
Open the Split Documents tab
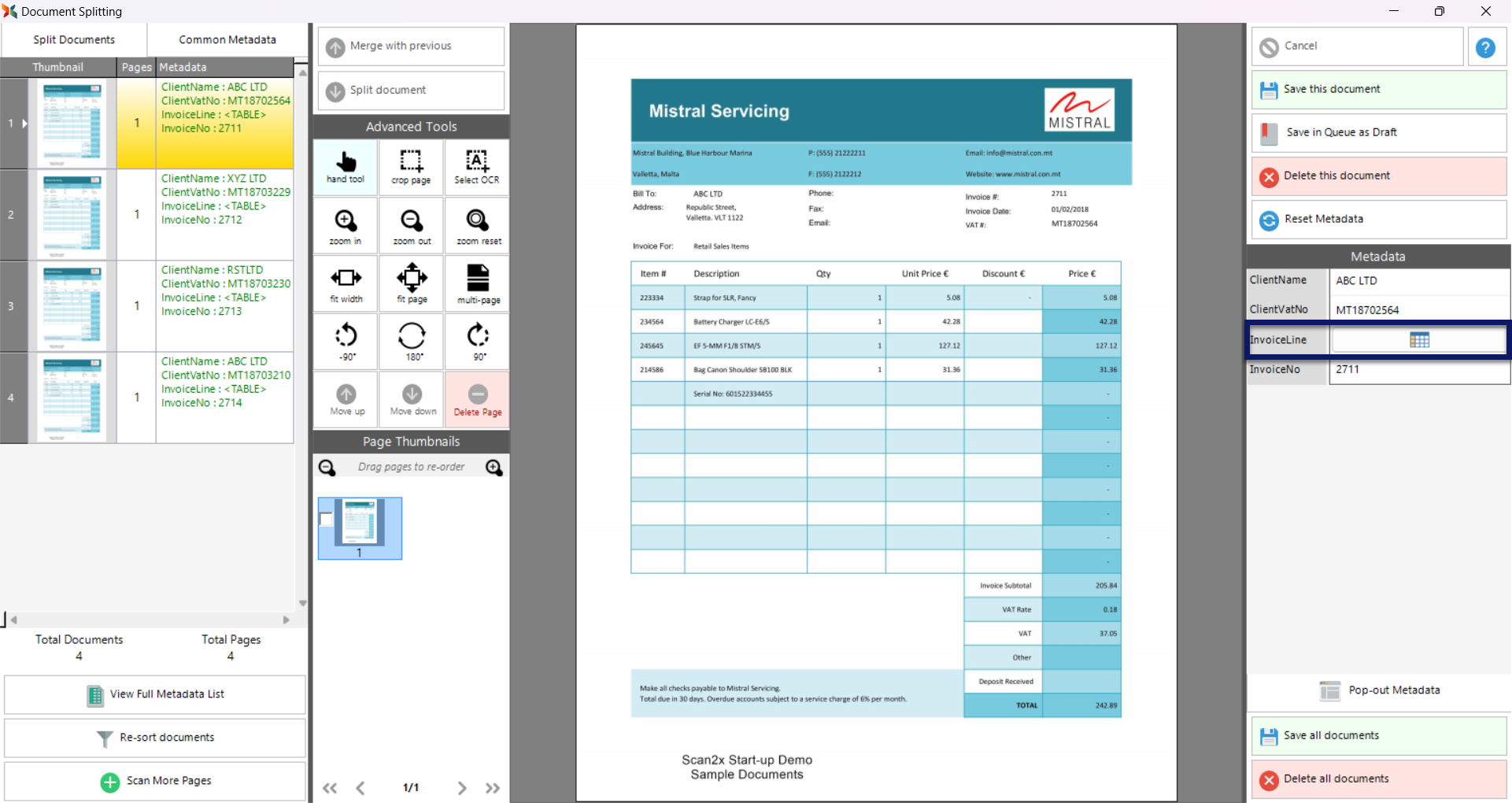74,40
